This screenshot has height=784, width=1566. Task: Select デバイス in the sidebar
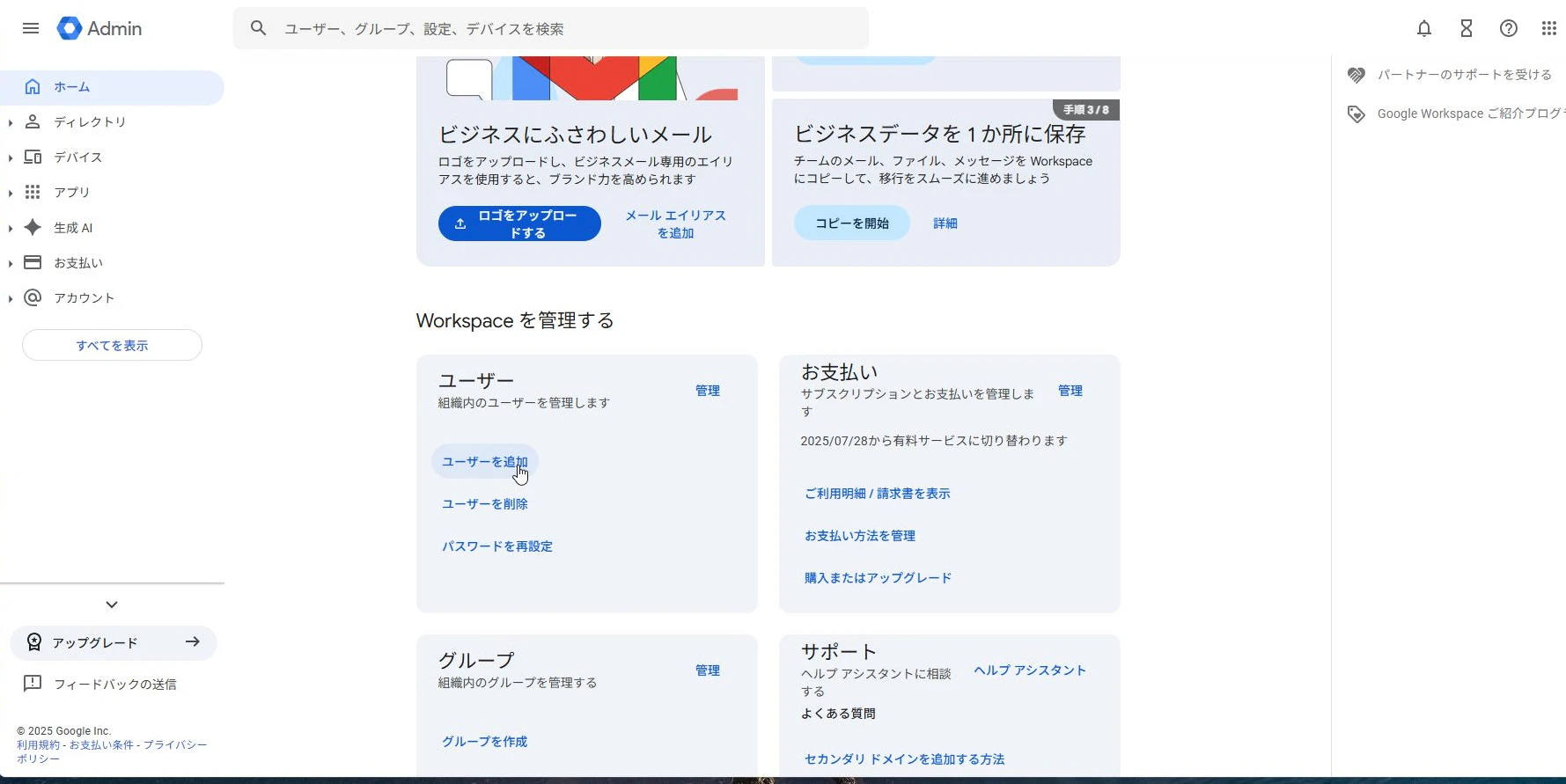112,158
